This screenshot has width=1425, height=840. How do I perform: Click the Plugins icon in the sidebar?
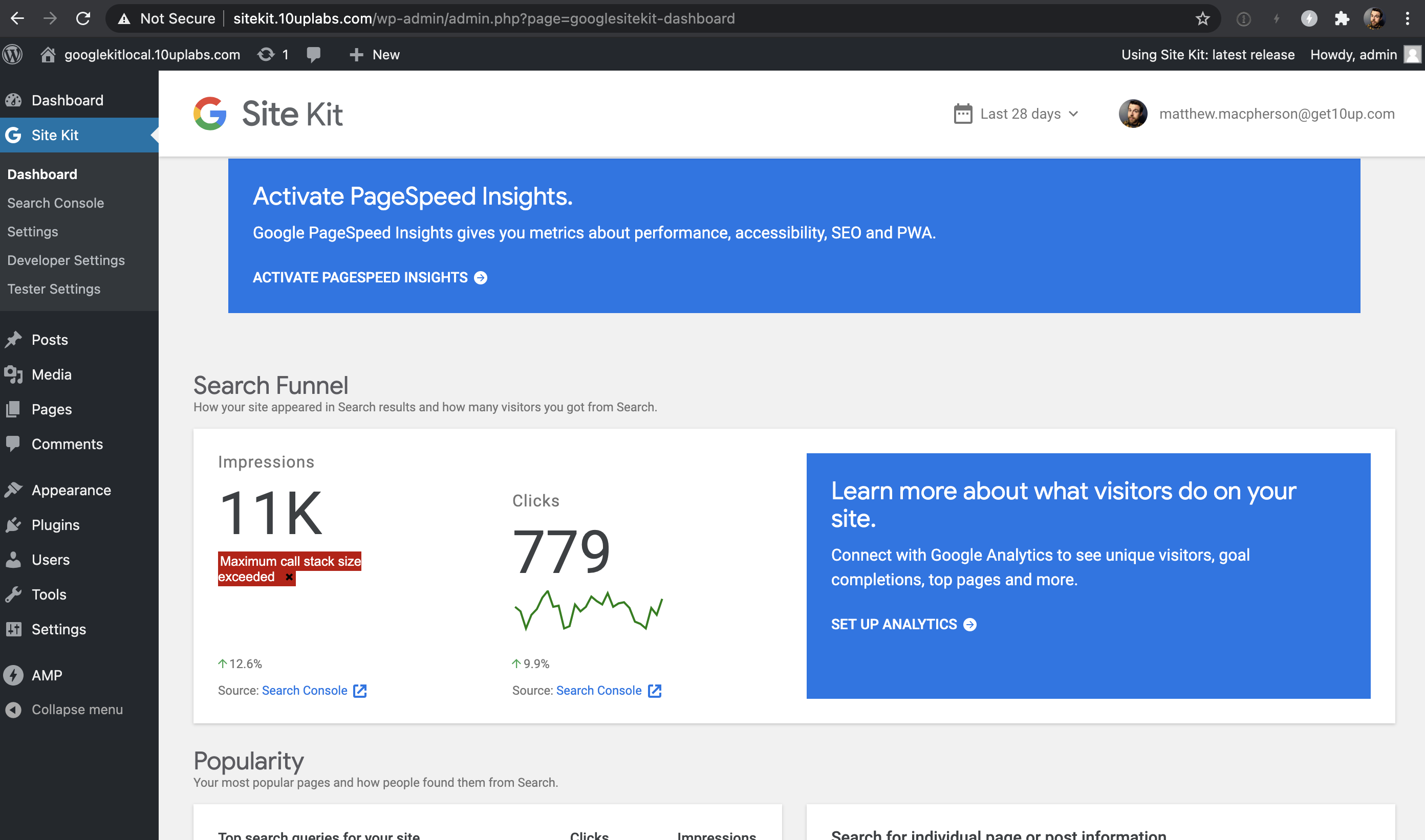[14, 524]
